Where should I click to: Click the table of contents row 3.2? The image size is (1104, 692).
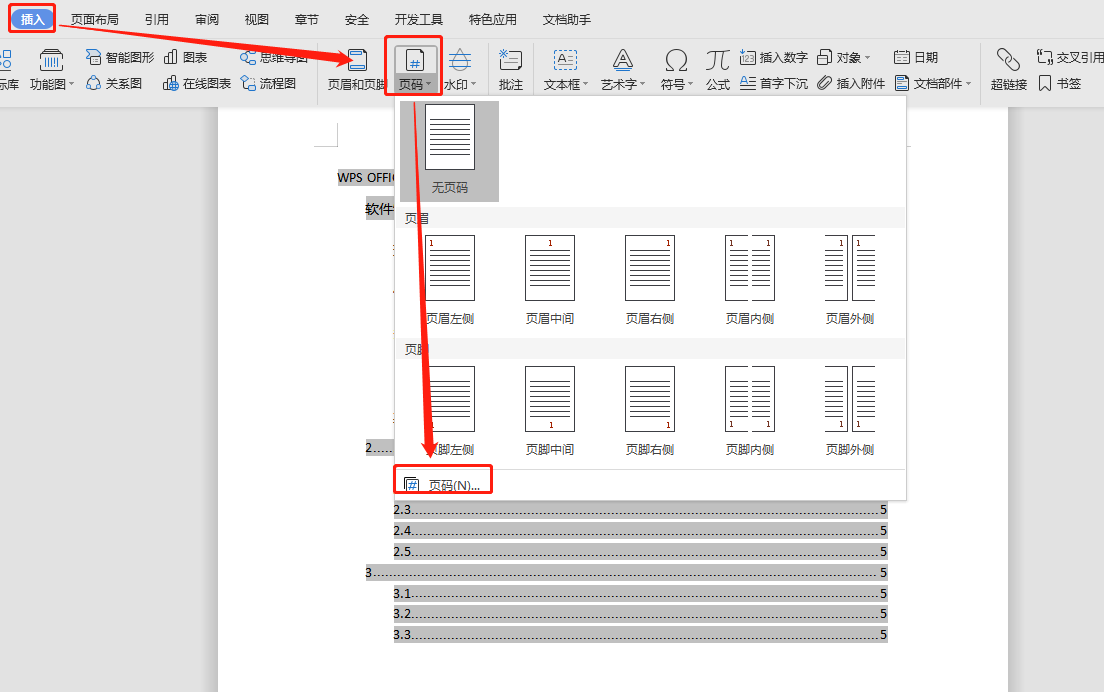640,614
